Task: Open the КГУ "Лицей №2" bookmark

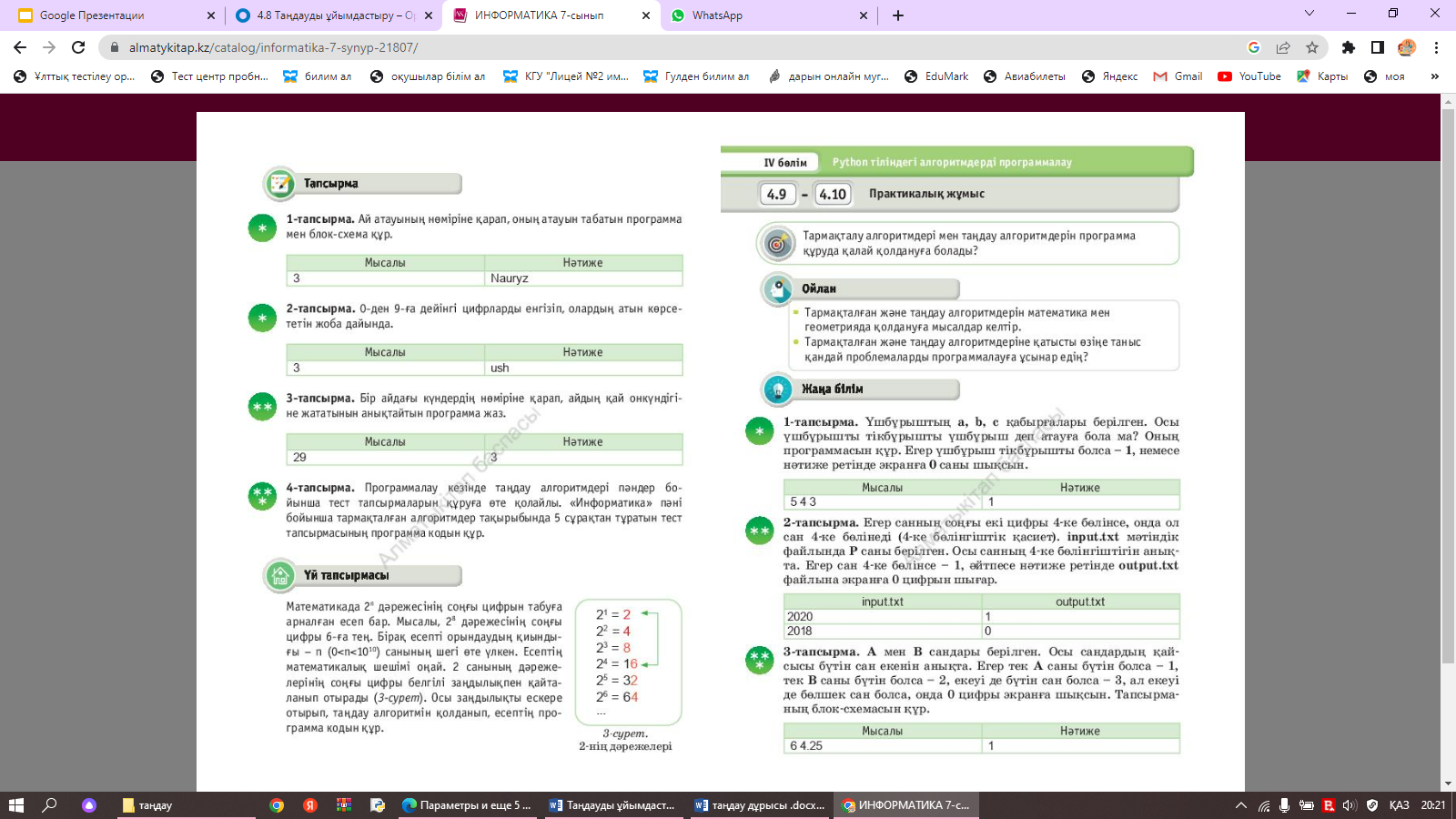Action: 566,76
